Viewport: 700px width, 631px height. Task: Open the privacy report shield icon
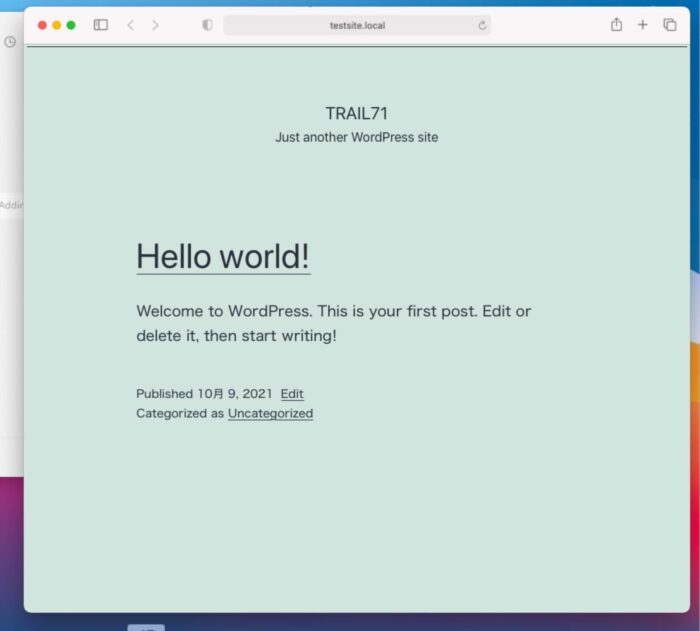point(207,25)
